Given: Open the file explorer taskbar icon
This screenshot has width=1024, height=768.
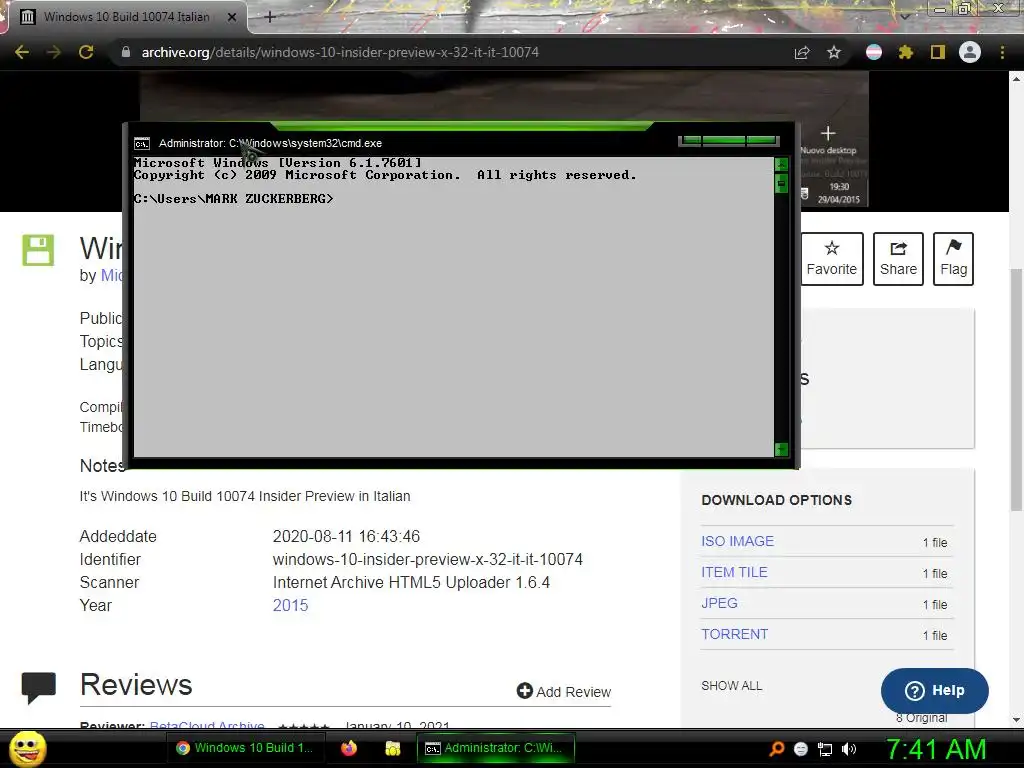Looking at the screenshot, I should coord(392,748).
